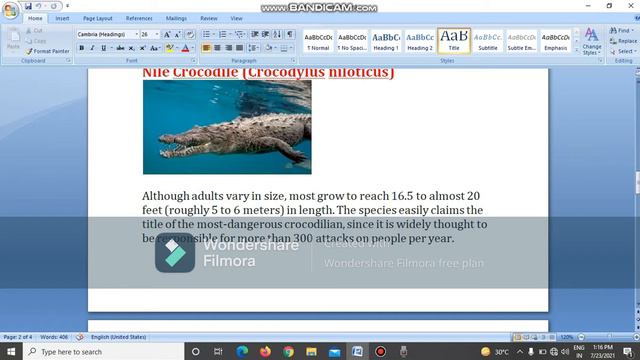Clear formatting with the eraser icon
This screenshot has width=640, height=360.
(190, 35)
